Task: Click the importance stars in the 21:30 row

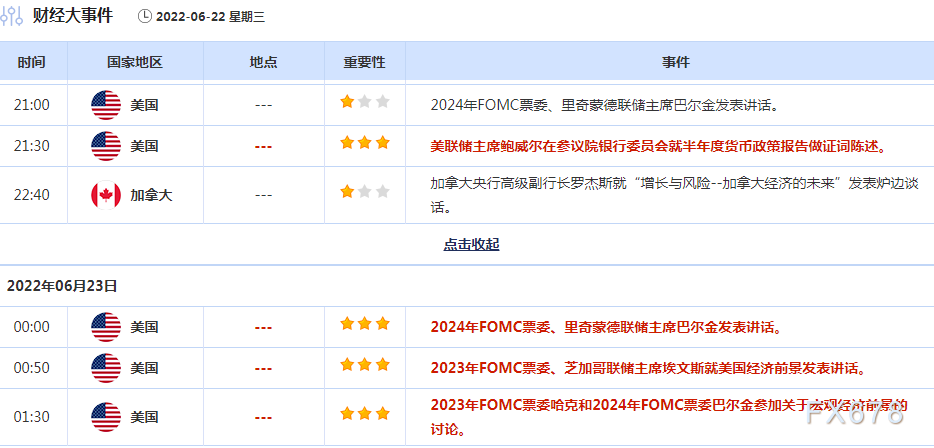Action: [x=364, y=143]
